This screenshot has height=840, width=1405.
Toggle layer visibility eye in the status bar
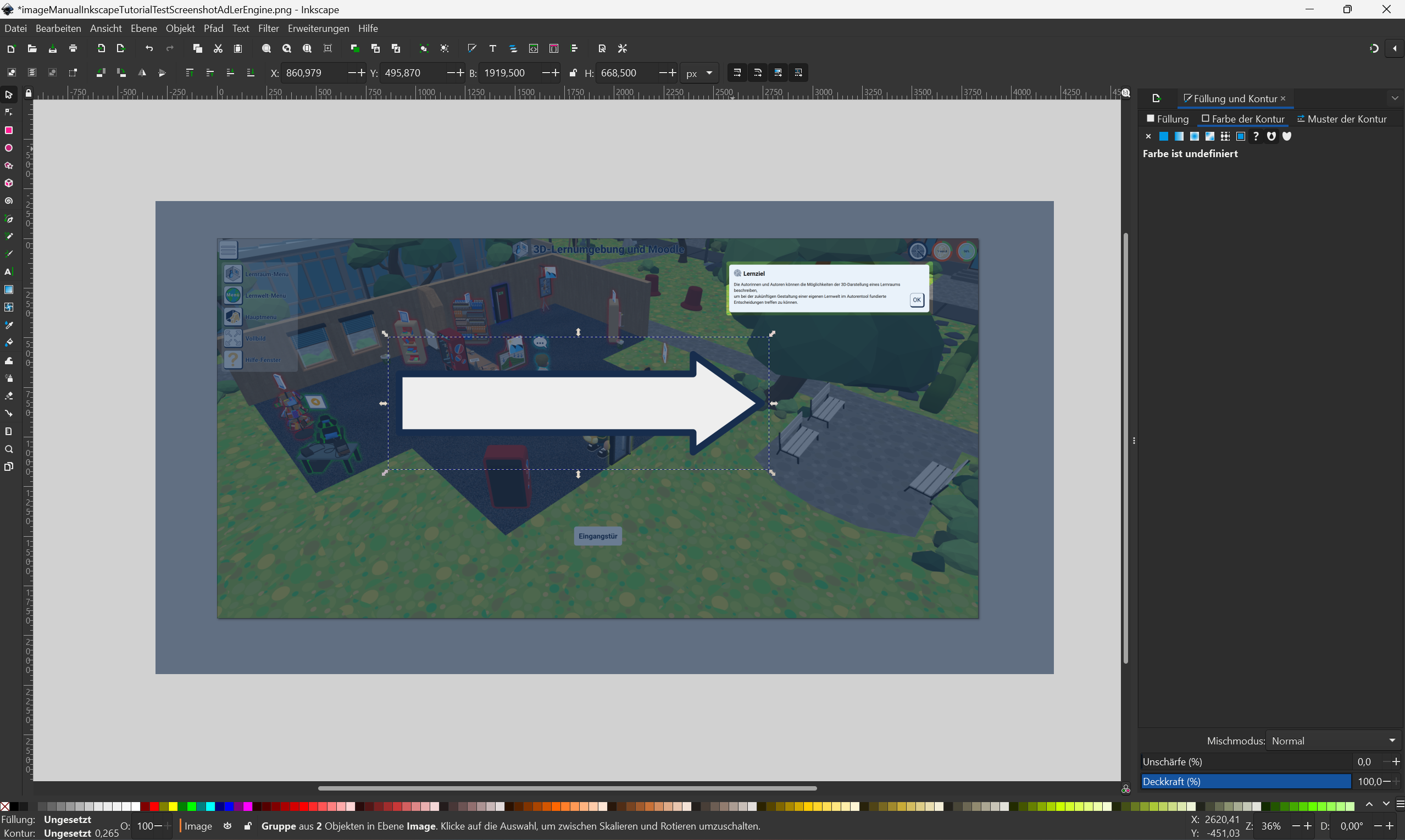click(x=227, y=826)
